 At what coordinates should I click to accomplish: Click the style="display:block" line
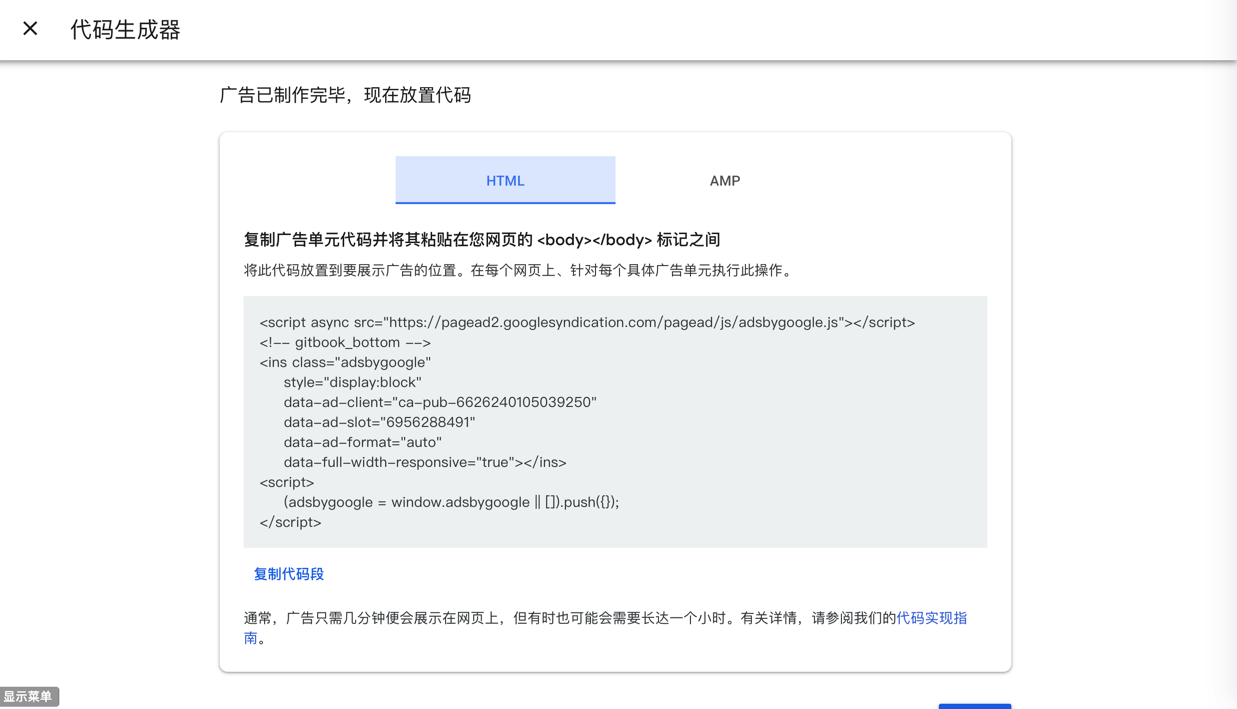352,382
